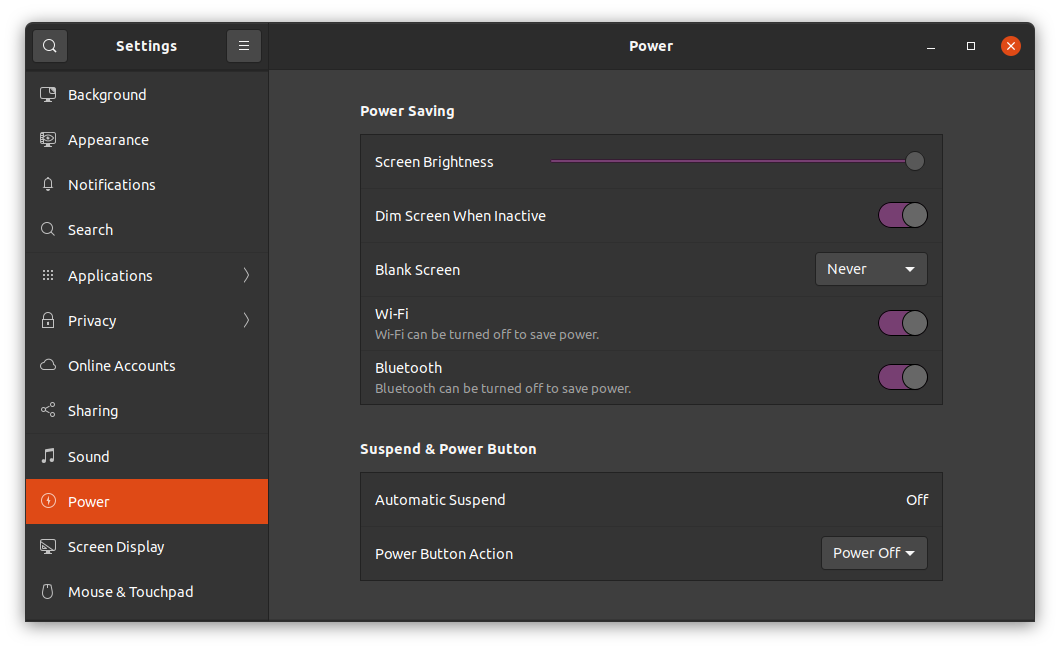1060x650 pixels.
Task: Maximize the Settings window
Action: tap(970, 46)
